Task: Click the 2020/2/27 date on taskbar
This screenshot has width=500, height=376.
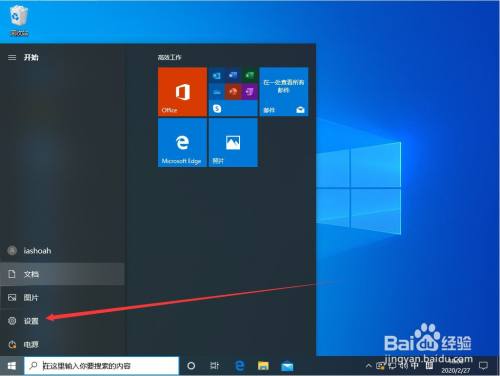Action: (x=456, y=370)
